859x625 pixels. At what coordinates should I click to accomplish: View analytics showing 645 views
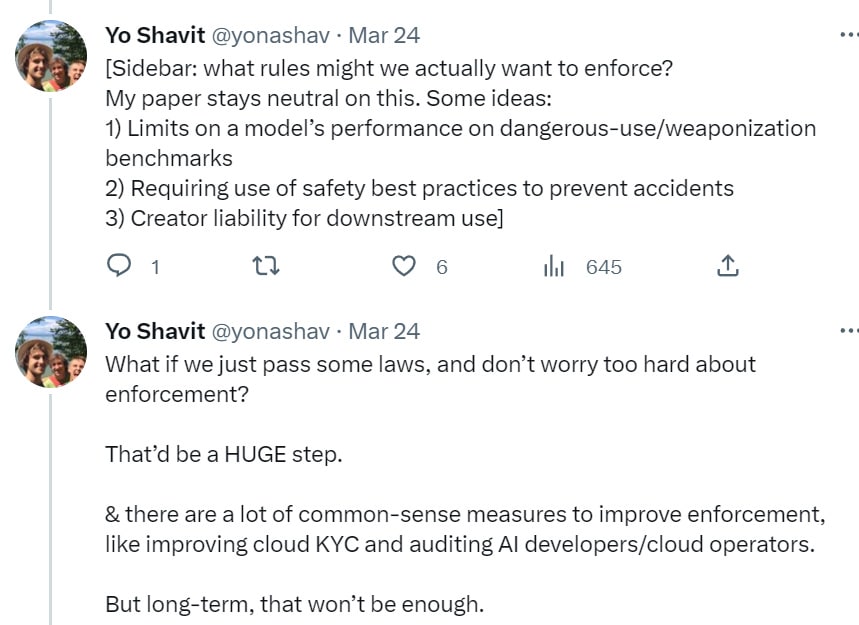click(x=554, y=266)
